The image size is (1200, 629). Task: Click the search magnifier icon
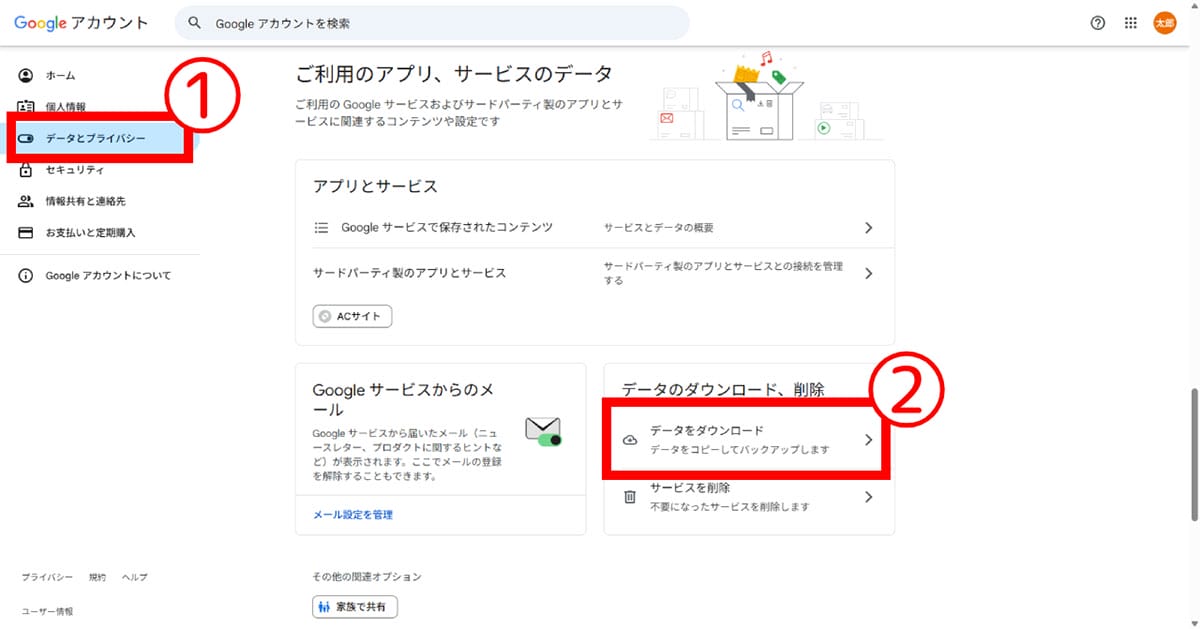[x=195, y=23]
